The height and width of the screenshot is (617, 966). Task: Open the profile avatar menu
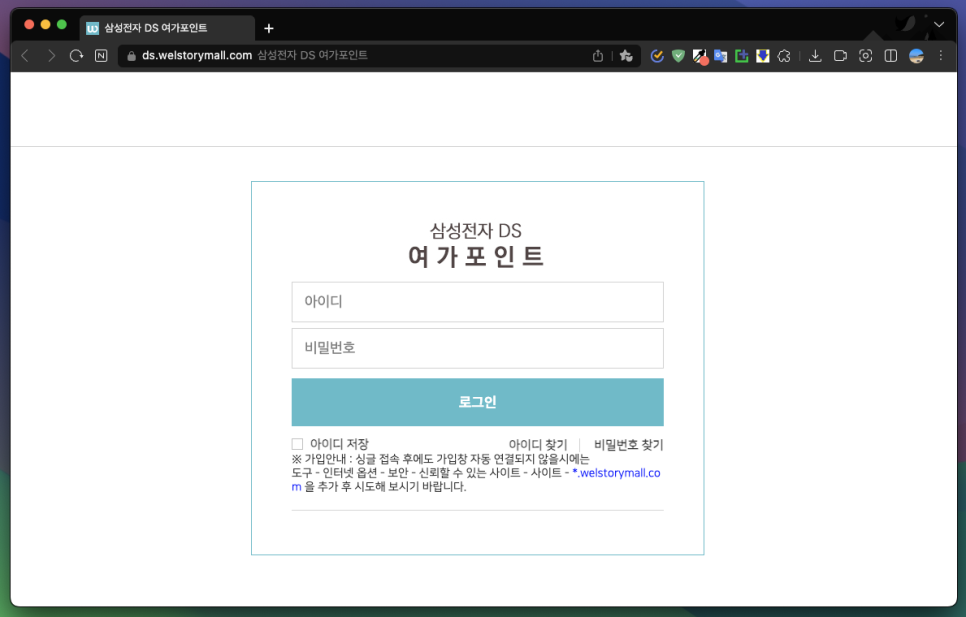[x=916, y=56]
